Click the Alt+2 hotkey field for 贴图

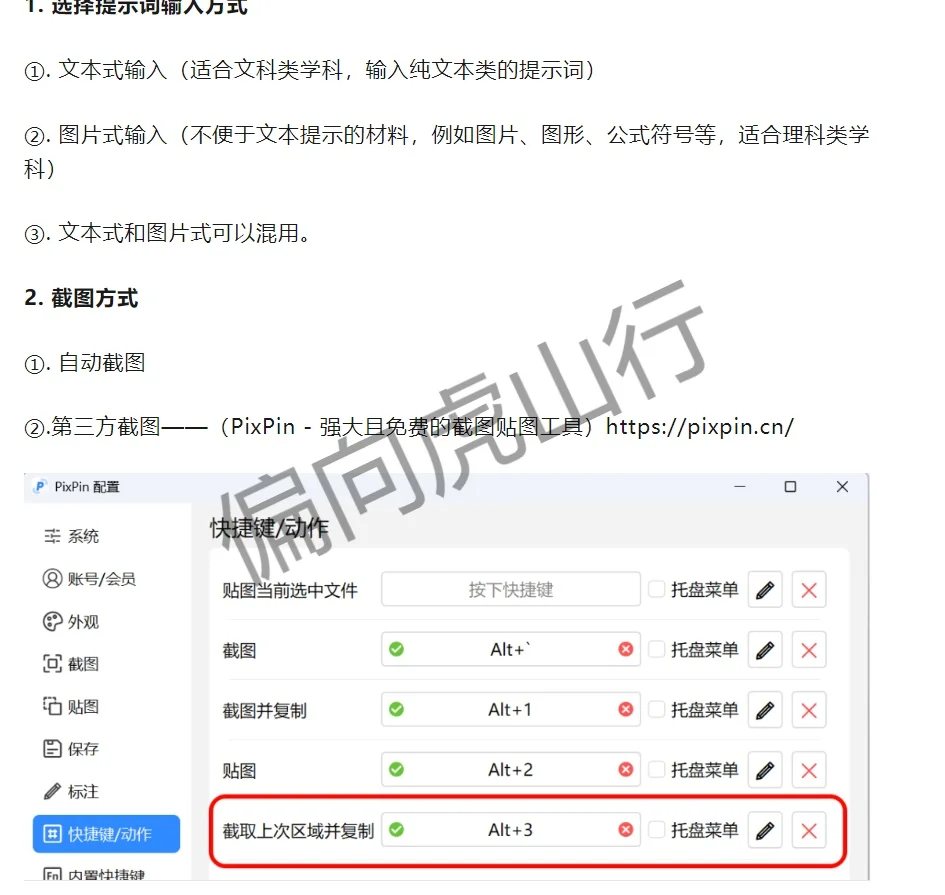pos(510,770)
